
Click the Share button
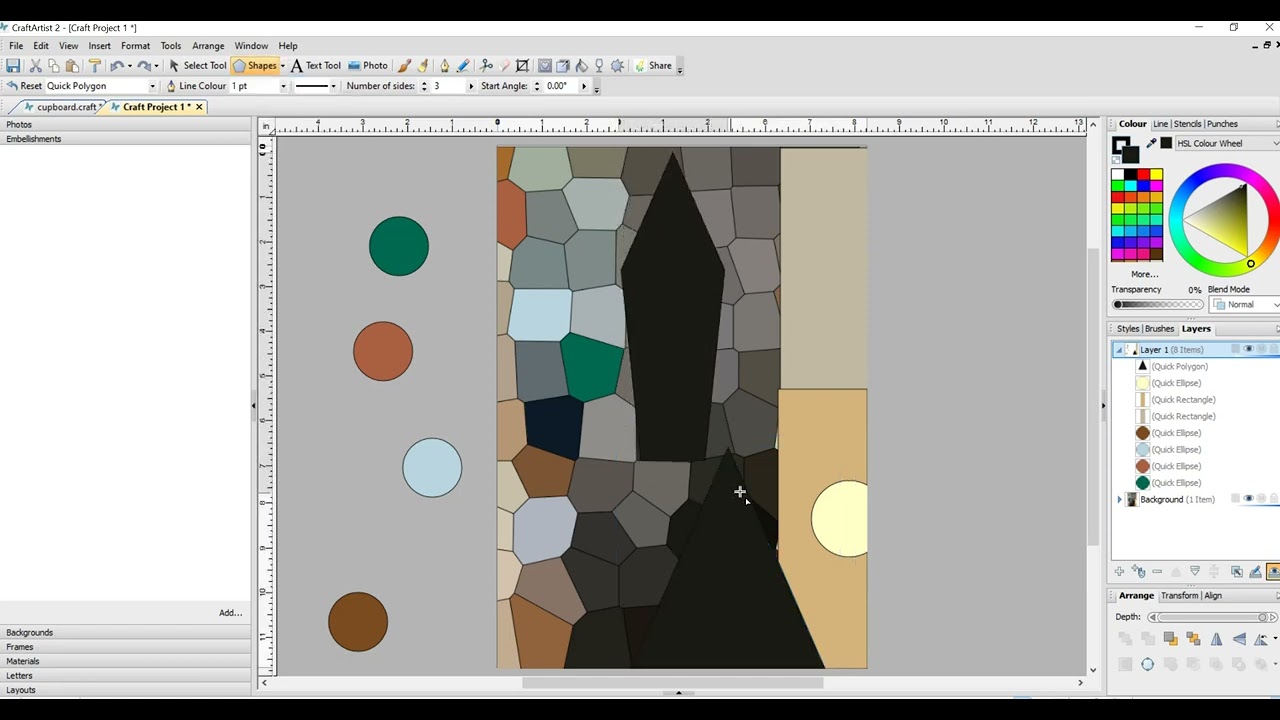point(653,66)
